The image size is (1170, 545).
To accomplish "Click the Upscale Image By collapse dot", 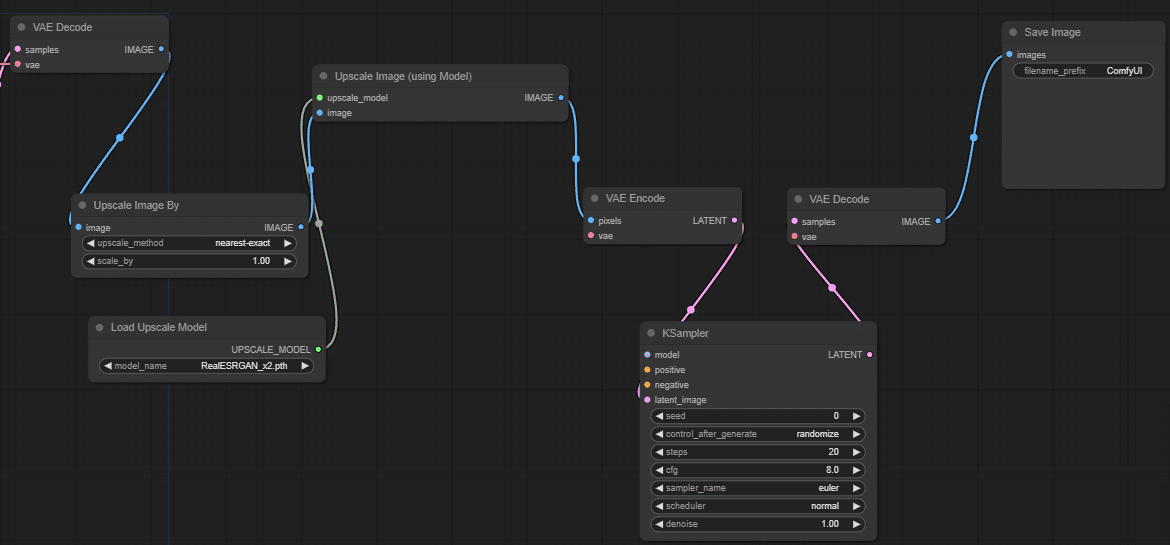I will click(82, 205).
